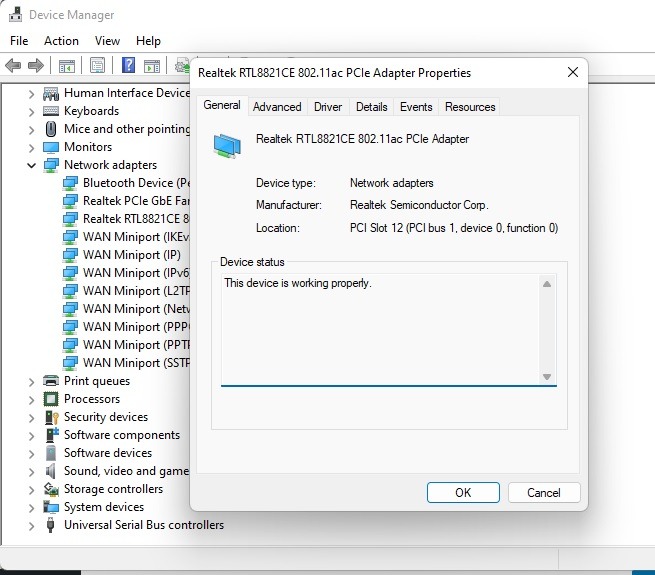Image resolution: width=655 pixels, height=575 pixels.
Task: Expand the Monitors node
Action: pos(31,148)
